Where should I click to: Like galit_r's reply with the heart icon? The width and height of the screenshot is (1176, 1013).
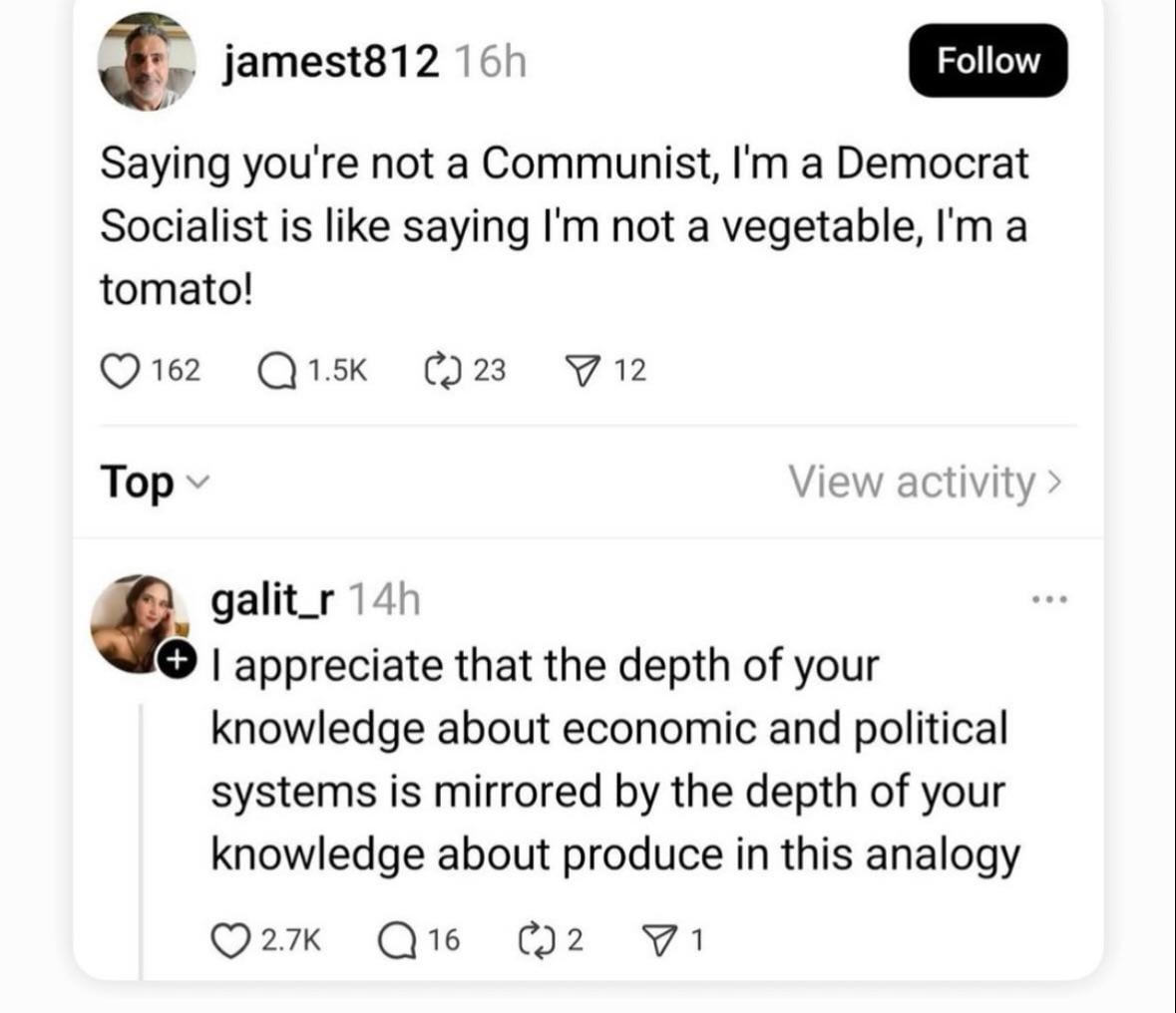[x=231, y=939]
